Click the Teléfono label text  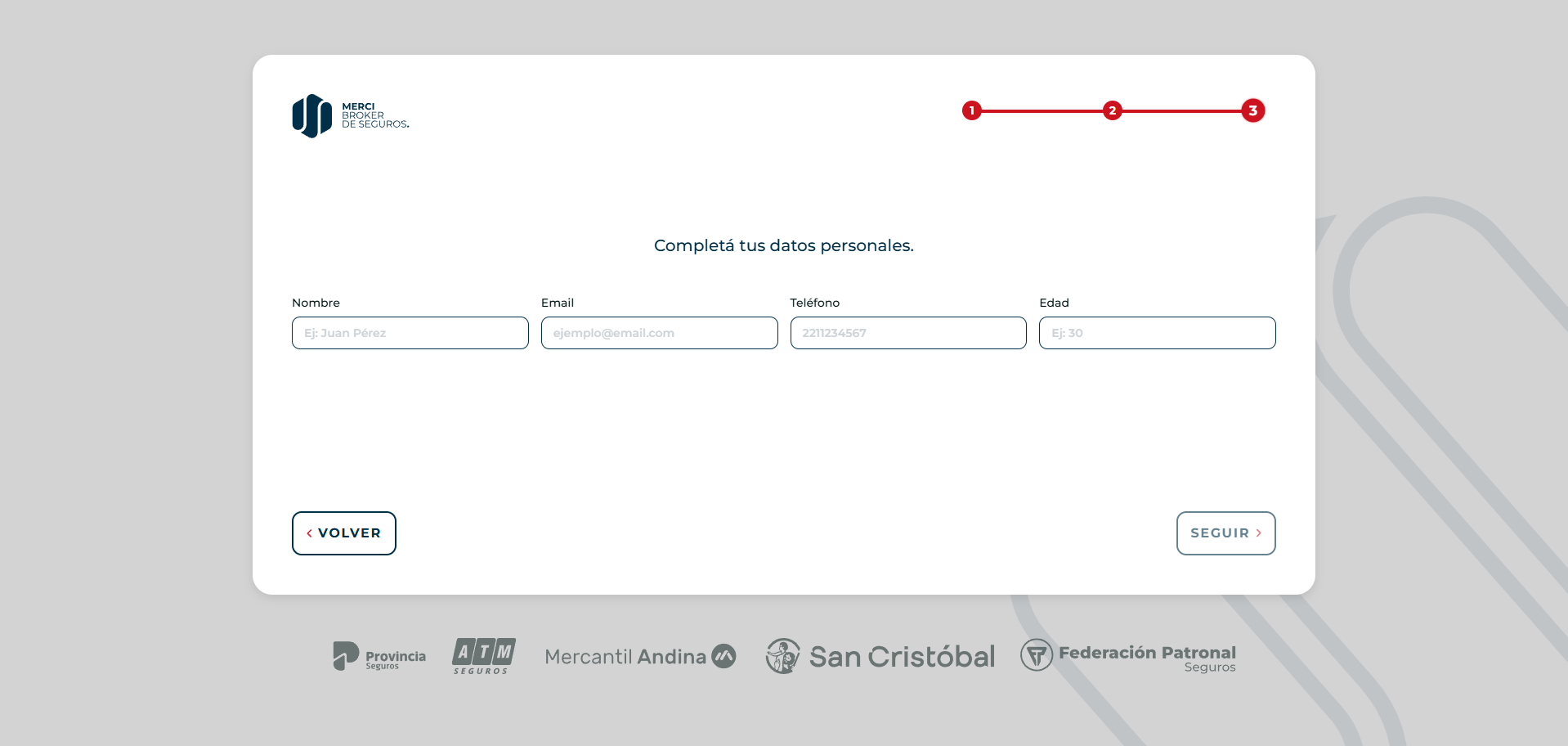(814, 303)
